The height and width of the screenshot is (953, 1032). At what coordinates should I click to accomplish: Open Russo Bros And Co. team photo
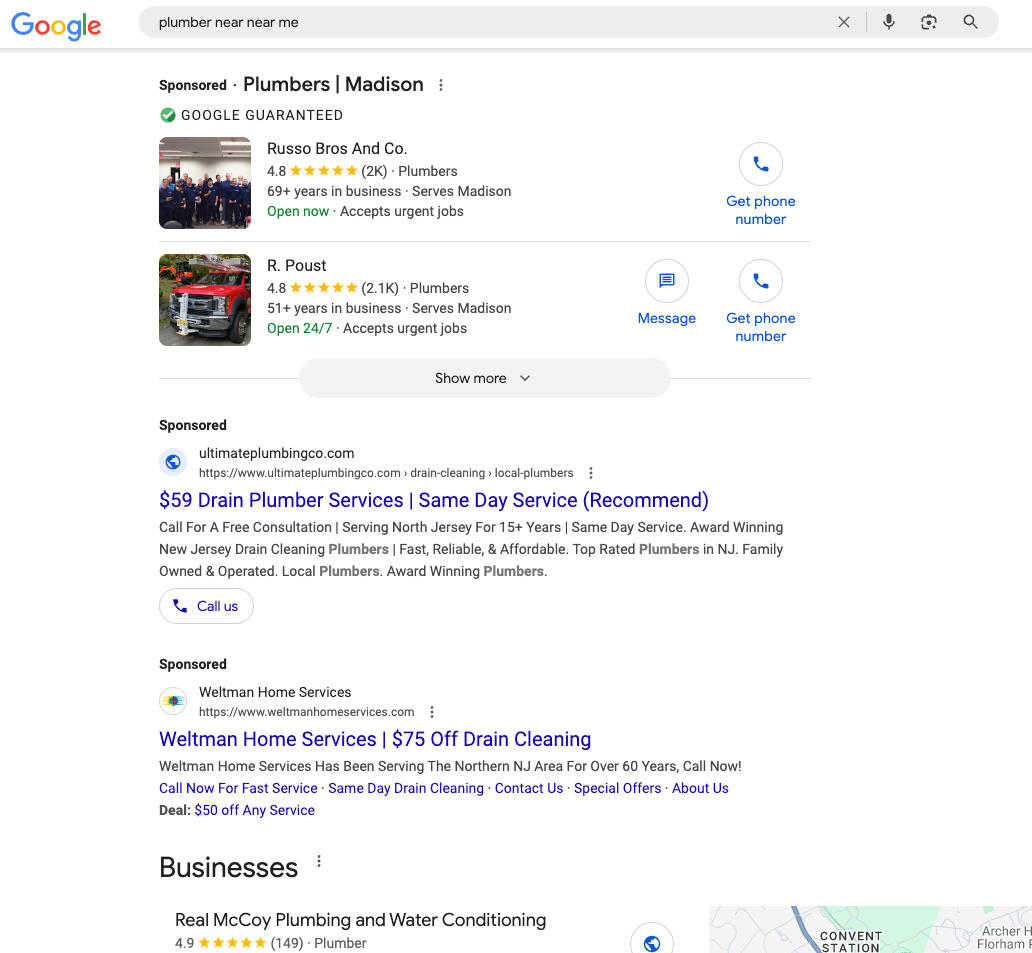click(205, 183)
